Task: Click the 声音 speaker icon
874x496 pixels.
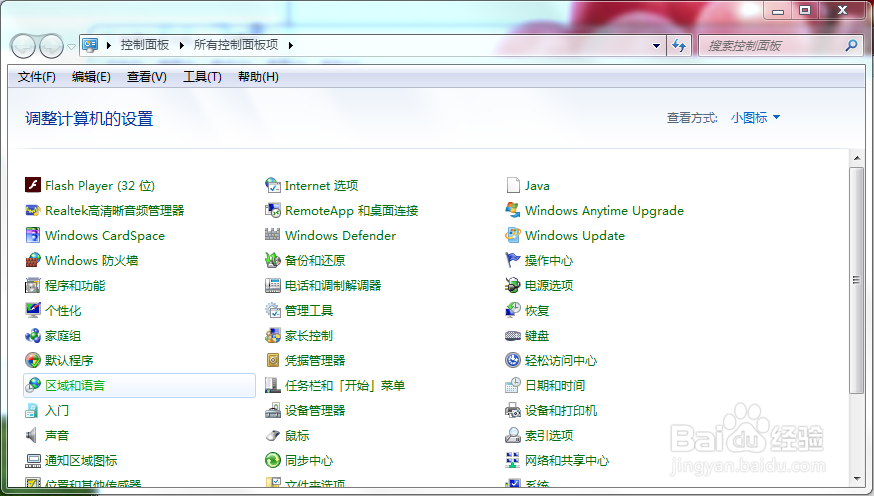Action: 33,435
